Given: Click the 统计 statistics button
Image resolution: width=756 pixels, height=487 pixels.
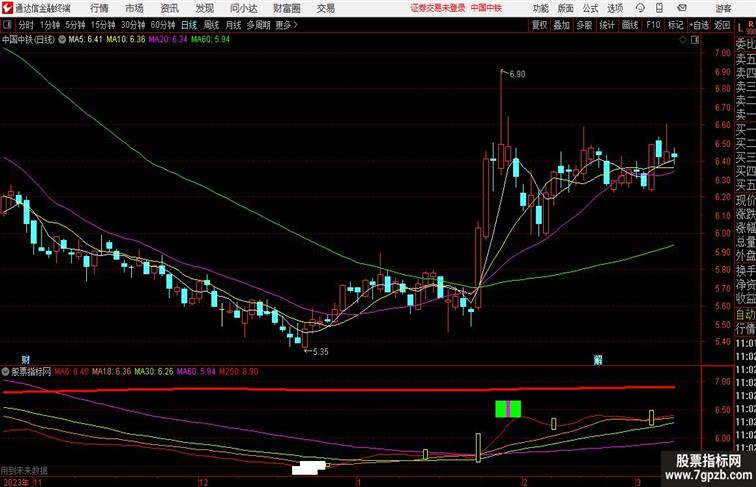Looking at the screenshot, I should tap(607, 25).
